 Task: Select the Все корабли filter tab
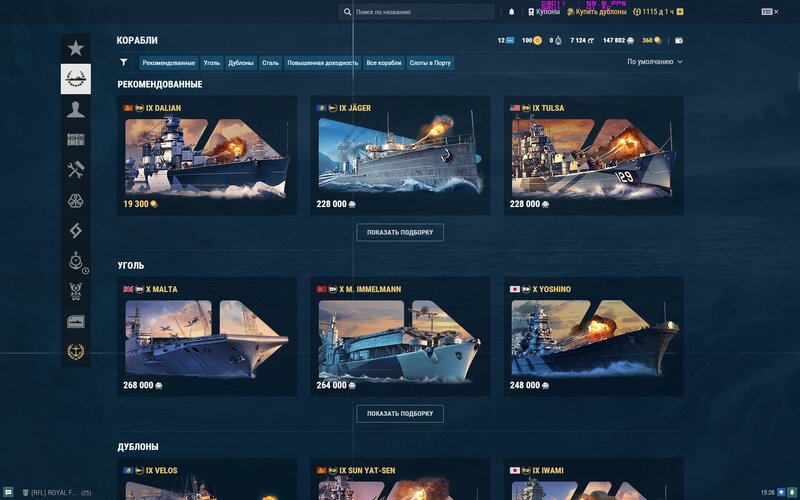pos(384,63)
